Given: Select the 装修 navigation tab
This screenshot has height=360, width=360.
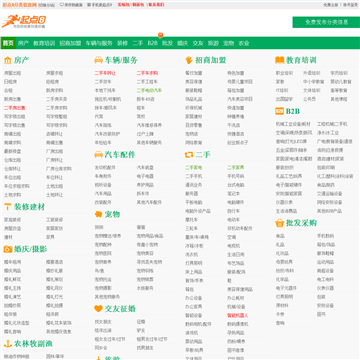Looking at the screenshot, I should [x=122, y=43].
